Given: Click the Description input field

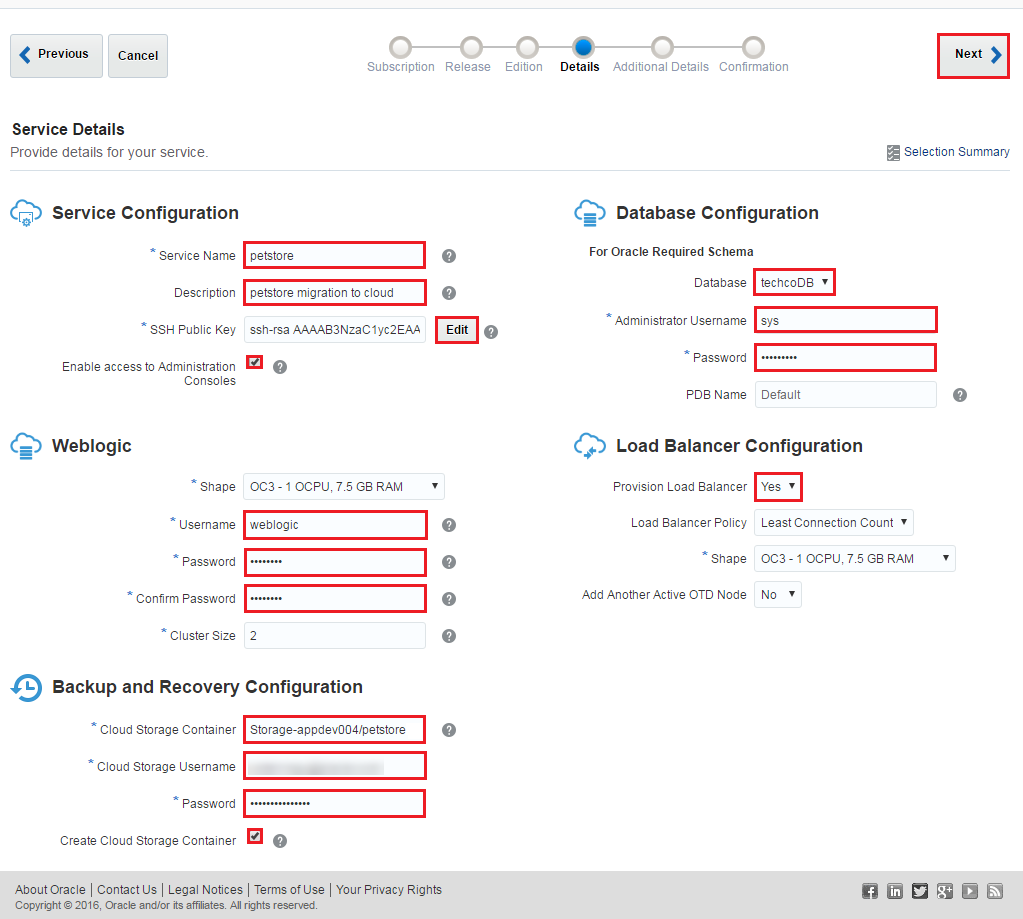Looking at the screenshot, I should coord(335,292).
